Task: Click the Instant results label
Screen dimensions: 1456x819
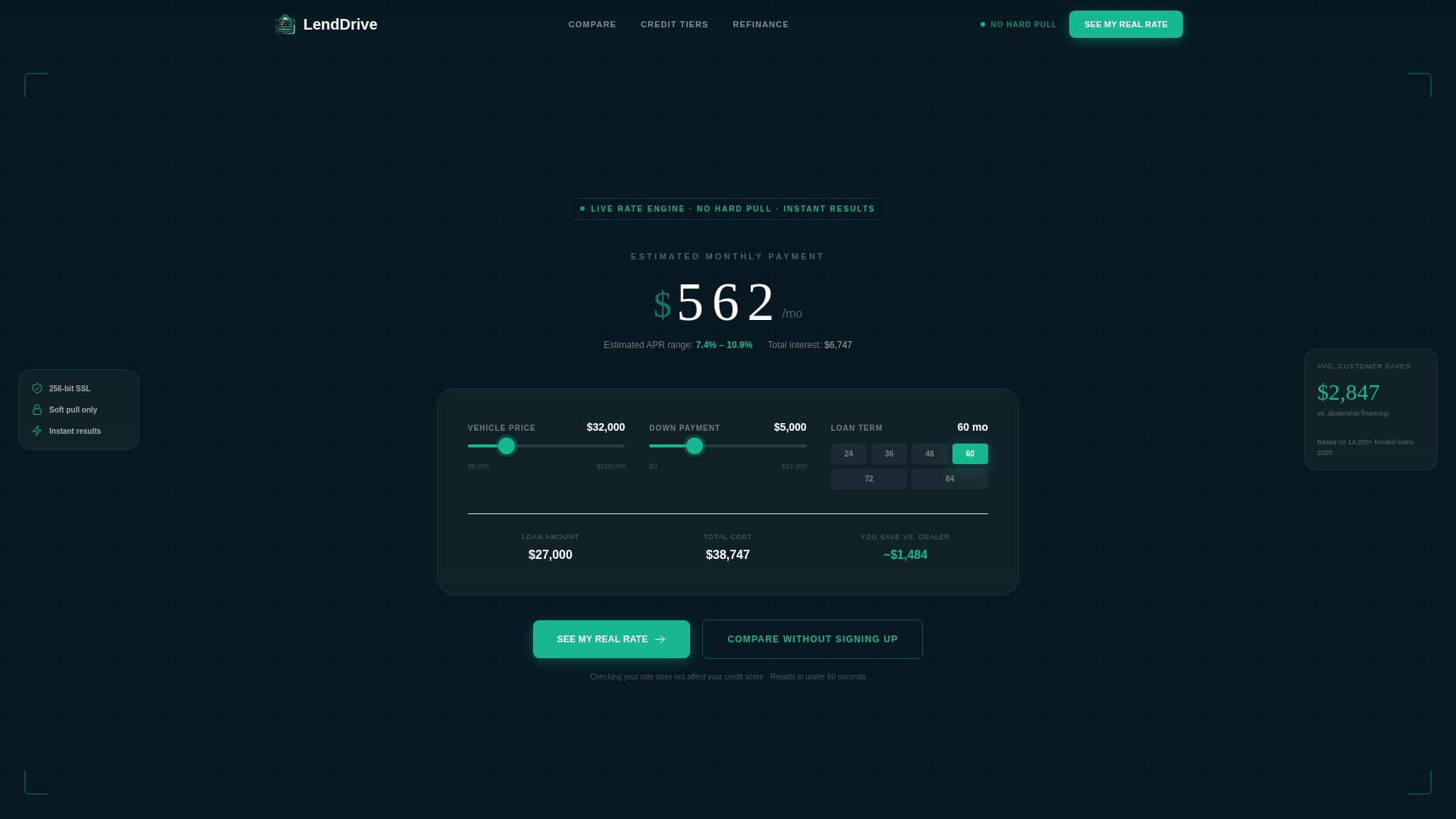Action: [x=75, y=431]
